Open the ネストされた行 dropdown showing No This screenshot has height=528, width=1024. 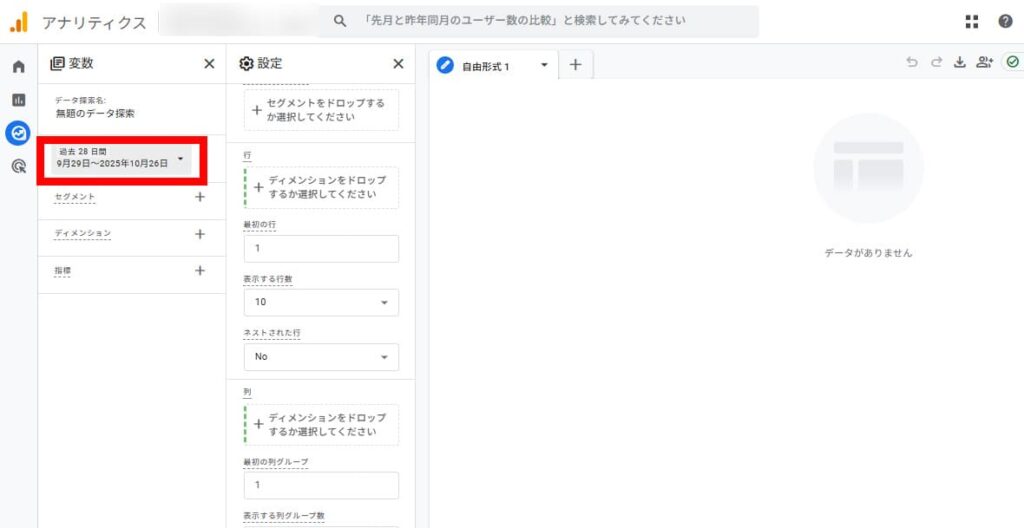[320, 357]
